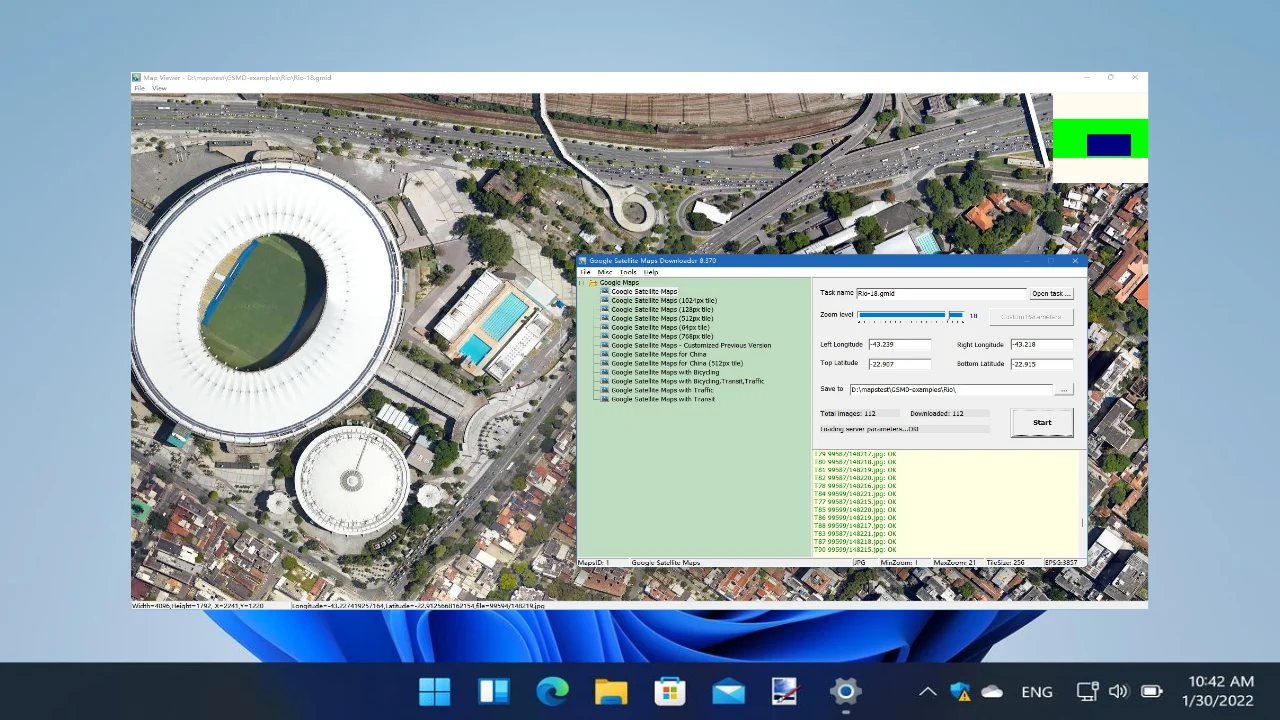The image size is (1280, 720).
Task: Click the Open task button
Action: tap(1051, 293)
